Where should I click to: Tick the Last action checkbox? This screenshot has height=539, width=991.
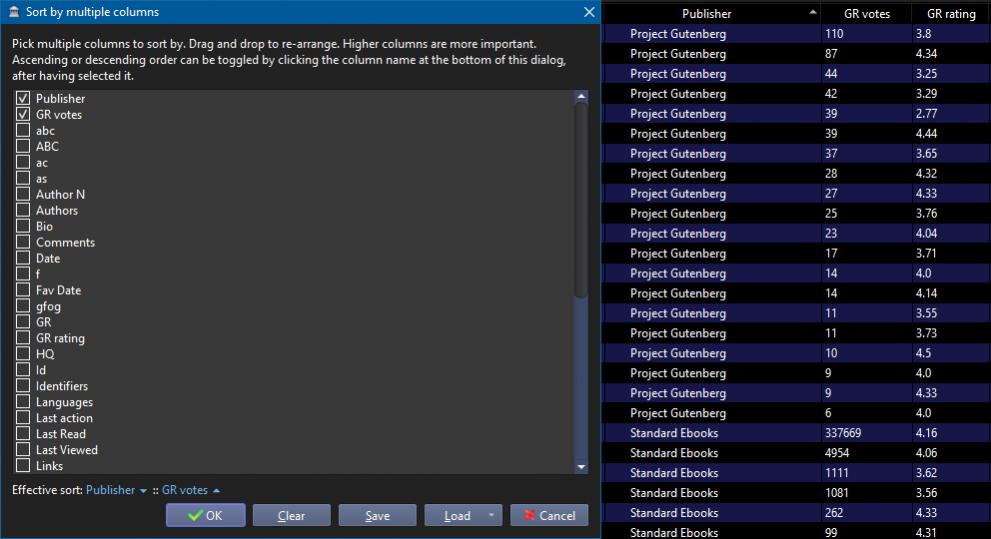[23, 417]
